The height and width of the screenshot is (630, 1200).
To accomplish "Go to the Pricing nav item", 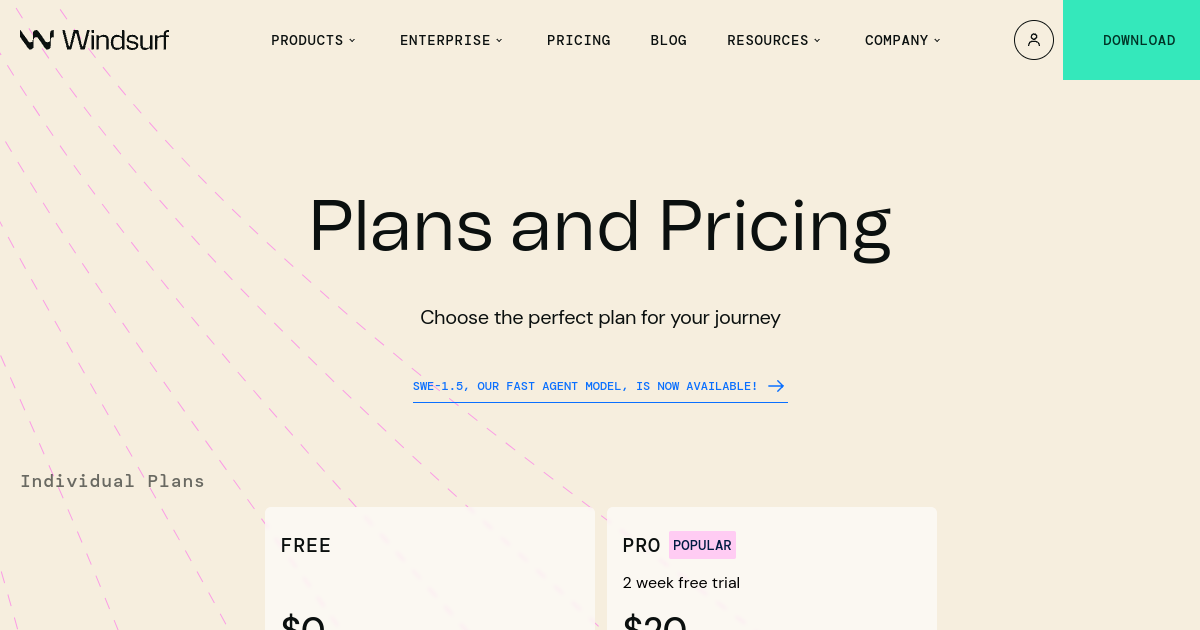I will [578, 40].
